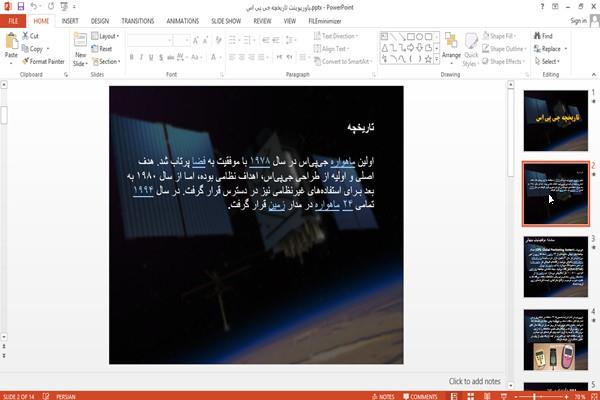600x400 pixels.
Task: Click the 1994 hyperlink in slide text
Action: (143, 190)
